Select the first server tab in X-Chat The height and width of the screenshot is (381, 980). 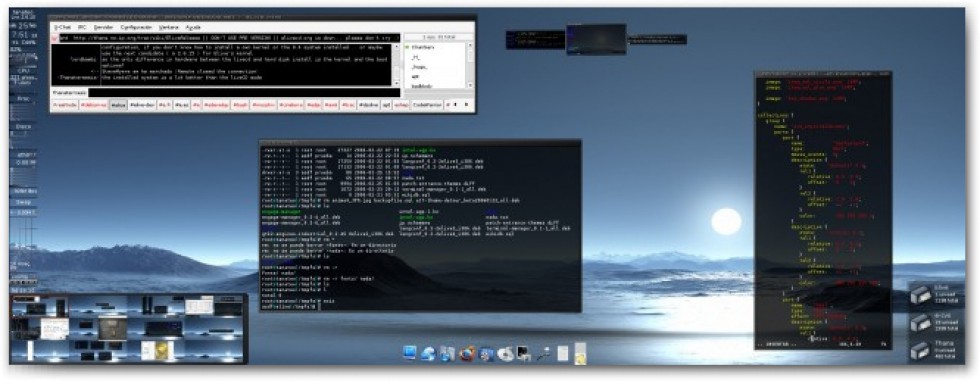click(x=65, y=105)
